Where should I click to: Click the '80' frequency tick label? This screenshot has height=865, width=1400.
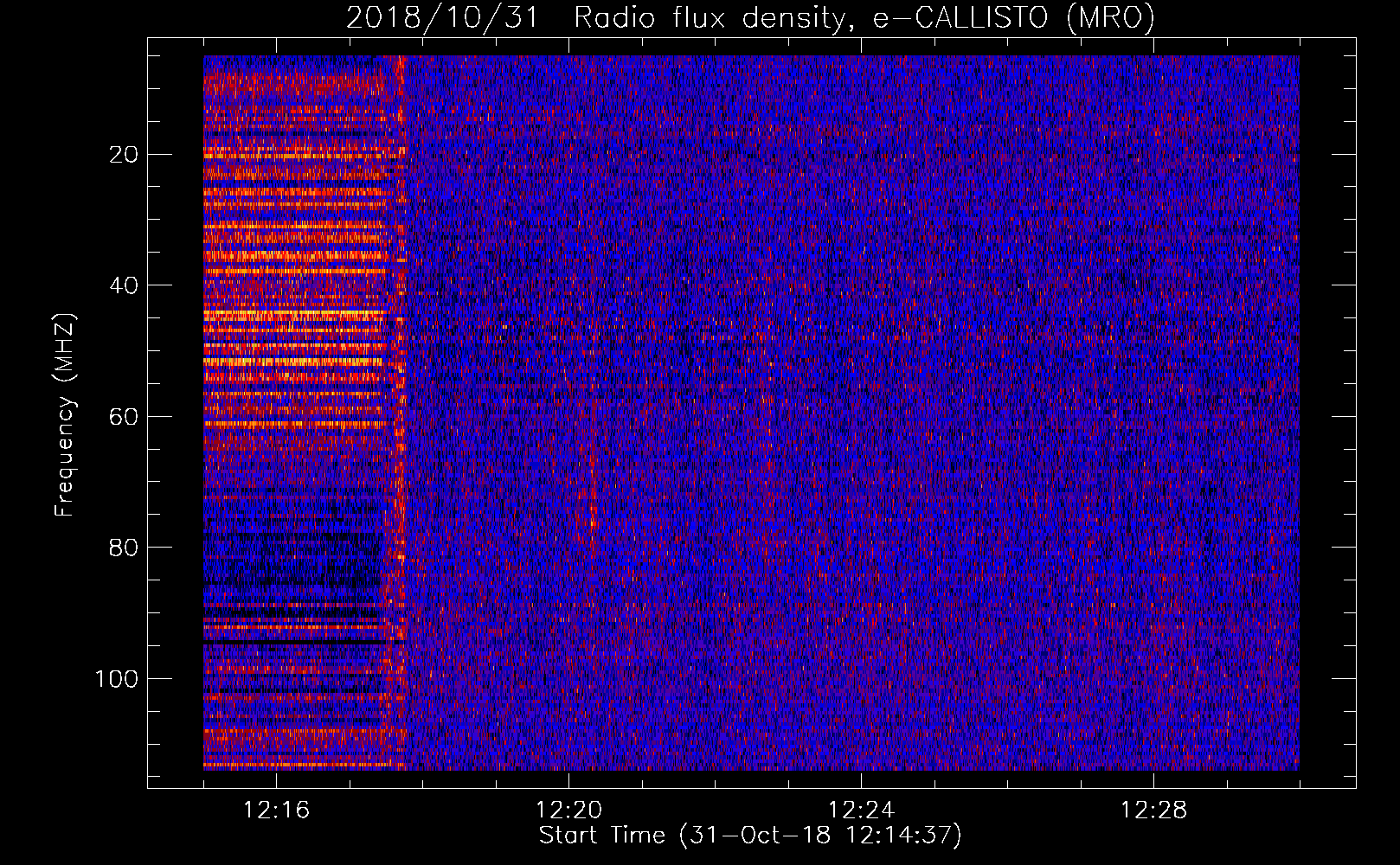coord(125,548)
